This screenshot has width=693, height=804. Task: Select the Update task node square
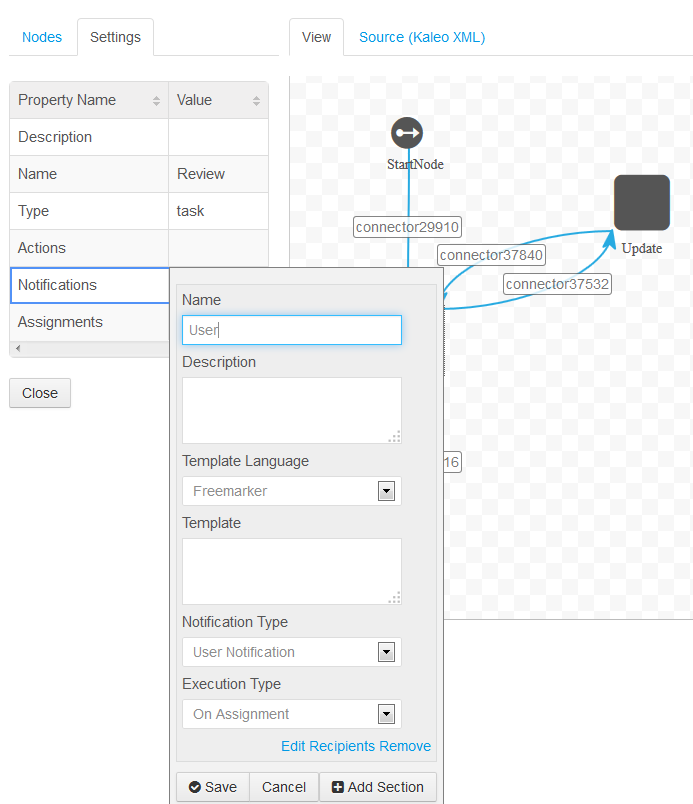click(642, 203)
